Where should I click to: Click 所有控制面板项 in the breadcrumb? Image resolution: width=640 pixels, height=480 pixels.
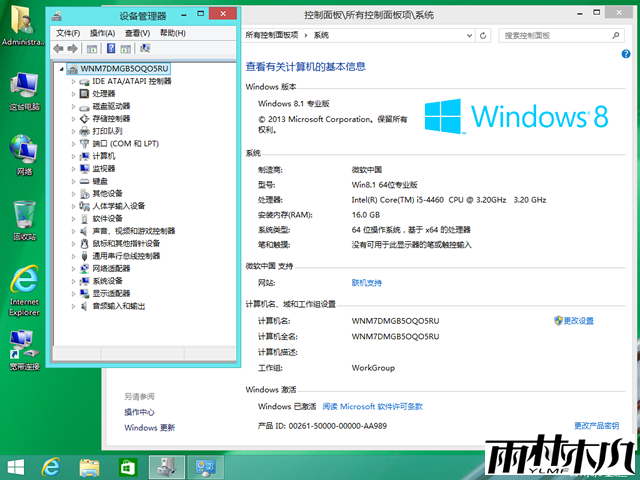click(x=272, y=35)
